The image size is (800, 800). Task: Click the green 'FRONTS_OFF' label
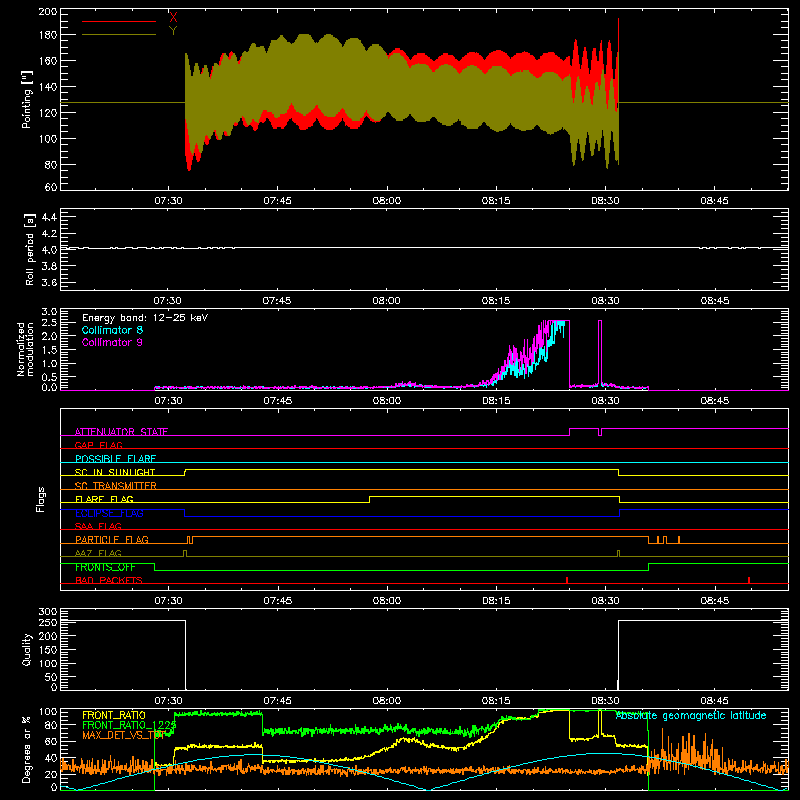pos(105,567)
